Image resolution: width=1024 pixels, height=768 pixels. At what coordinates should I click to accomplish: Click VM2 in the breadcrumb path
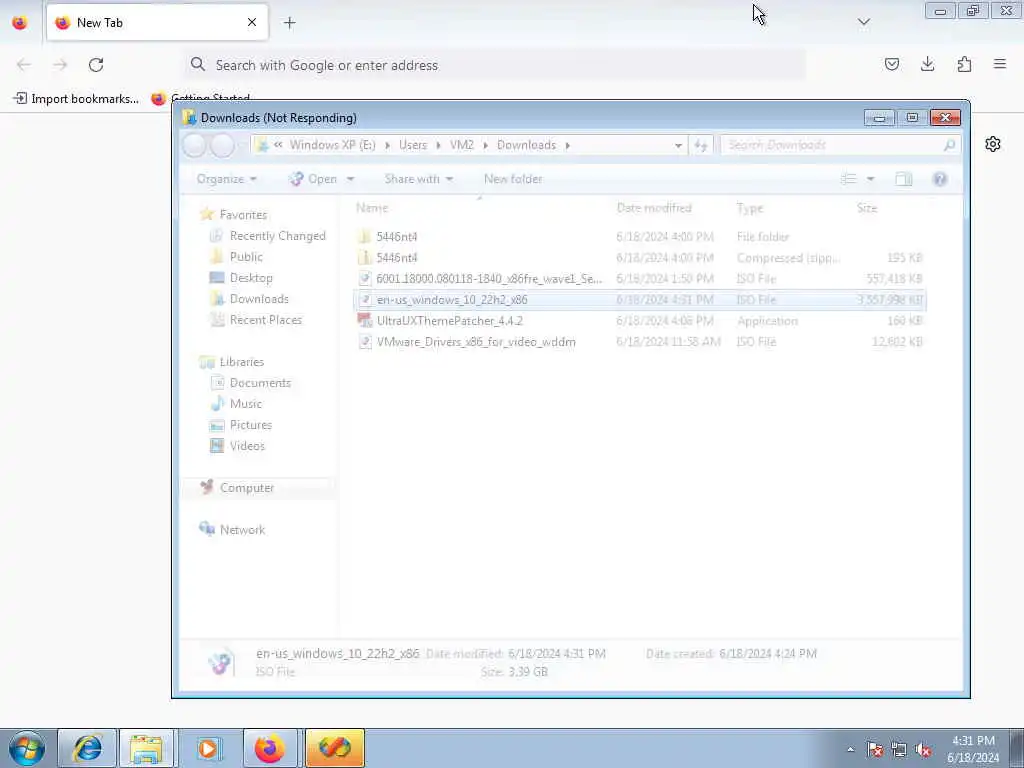coord(461,145)
